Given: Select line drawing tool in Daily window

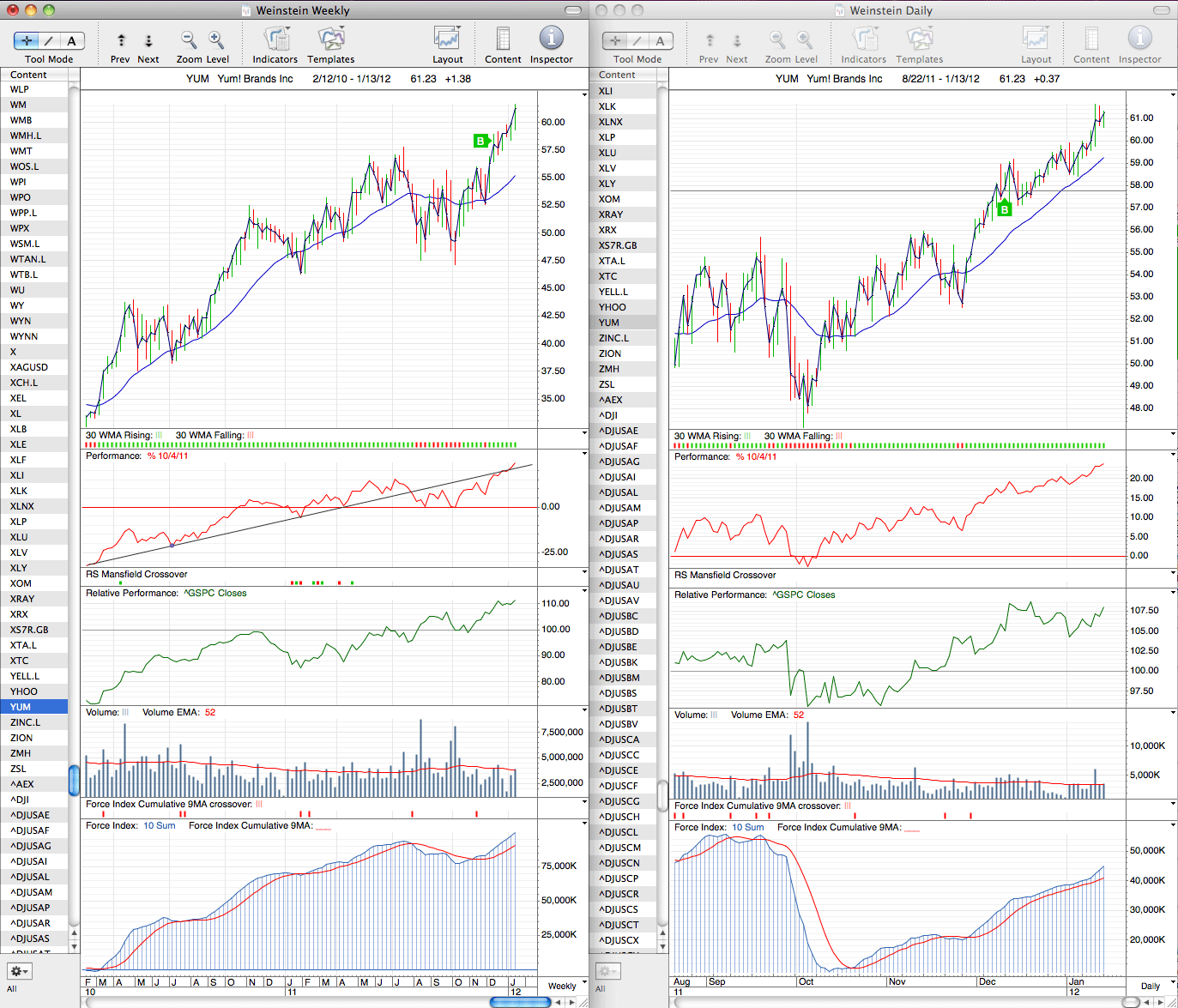Looking at the screenshot, I should pos(638,40).
